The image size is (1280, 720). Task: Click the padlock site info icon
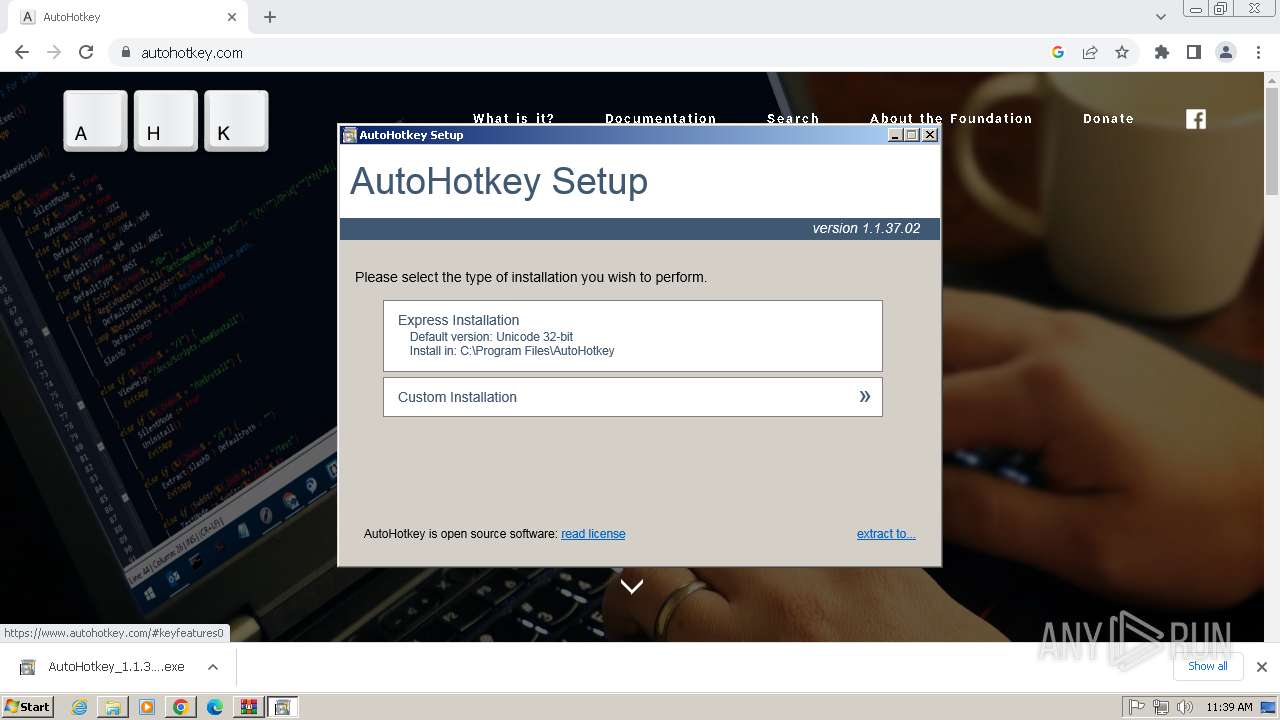pos(125,52)
